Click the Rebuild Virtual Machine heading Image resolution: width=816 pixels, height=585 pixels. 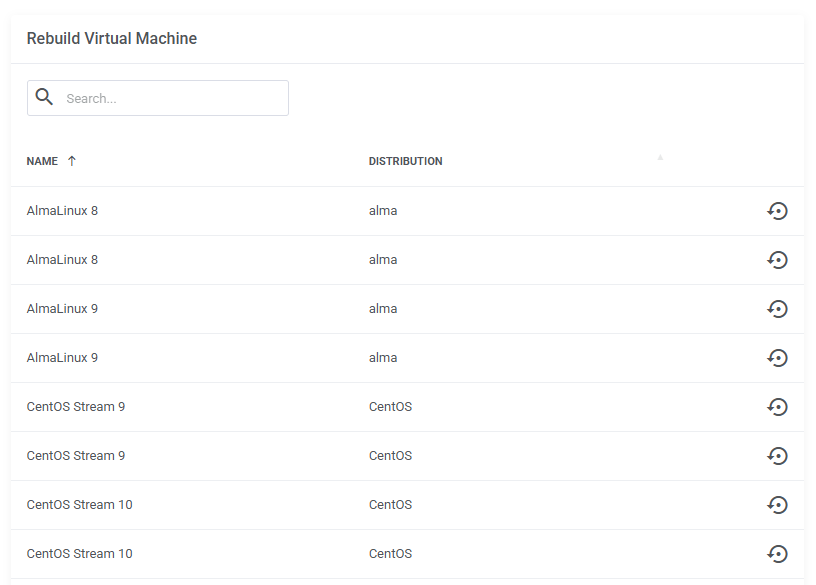(x=112, y=39)
